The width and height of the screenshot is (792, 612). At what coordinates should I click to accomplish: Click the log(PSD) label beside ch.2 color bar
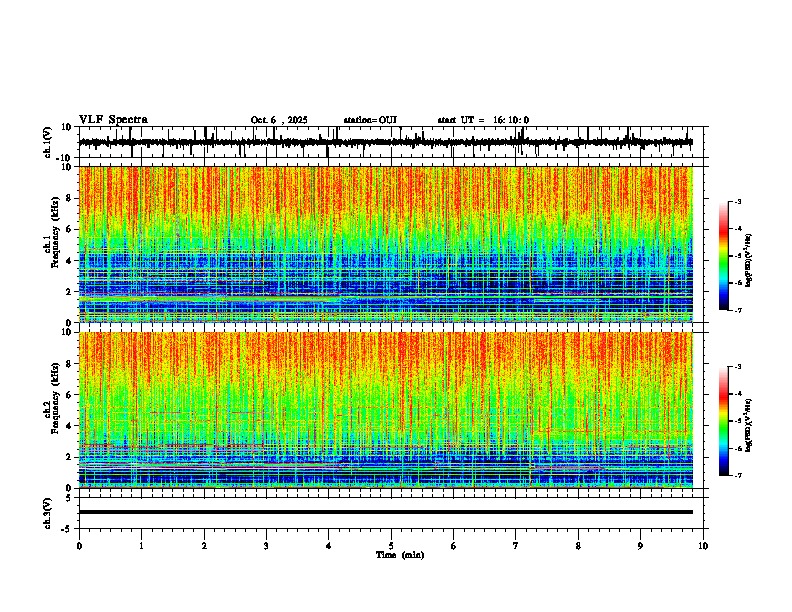click(749, 426)
